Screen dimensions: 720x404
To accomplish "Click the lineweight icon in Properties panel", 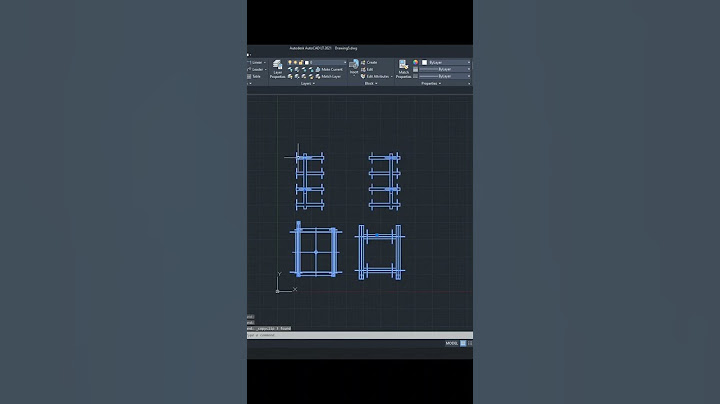I will (416, 69).
